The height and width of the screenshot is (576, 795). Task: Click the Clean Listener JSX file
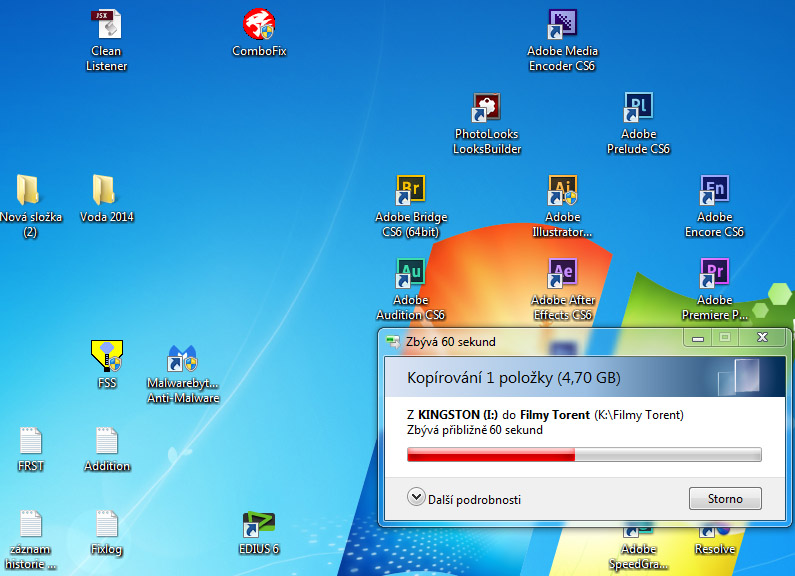106,25
